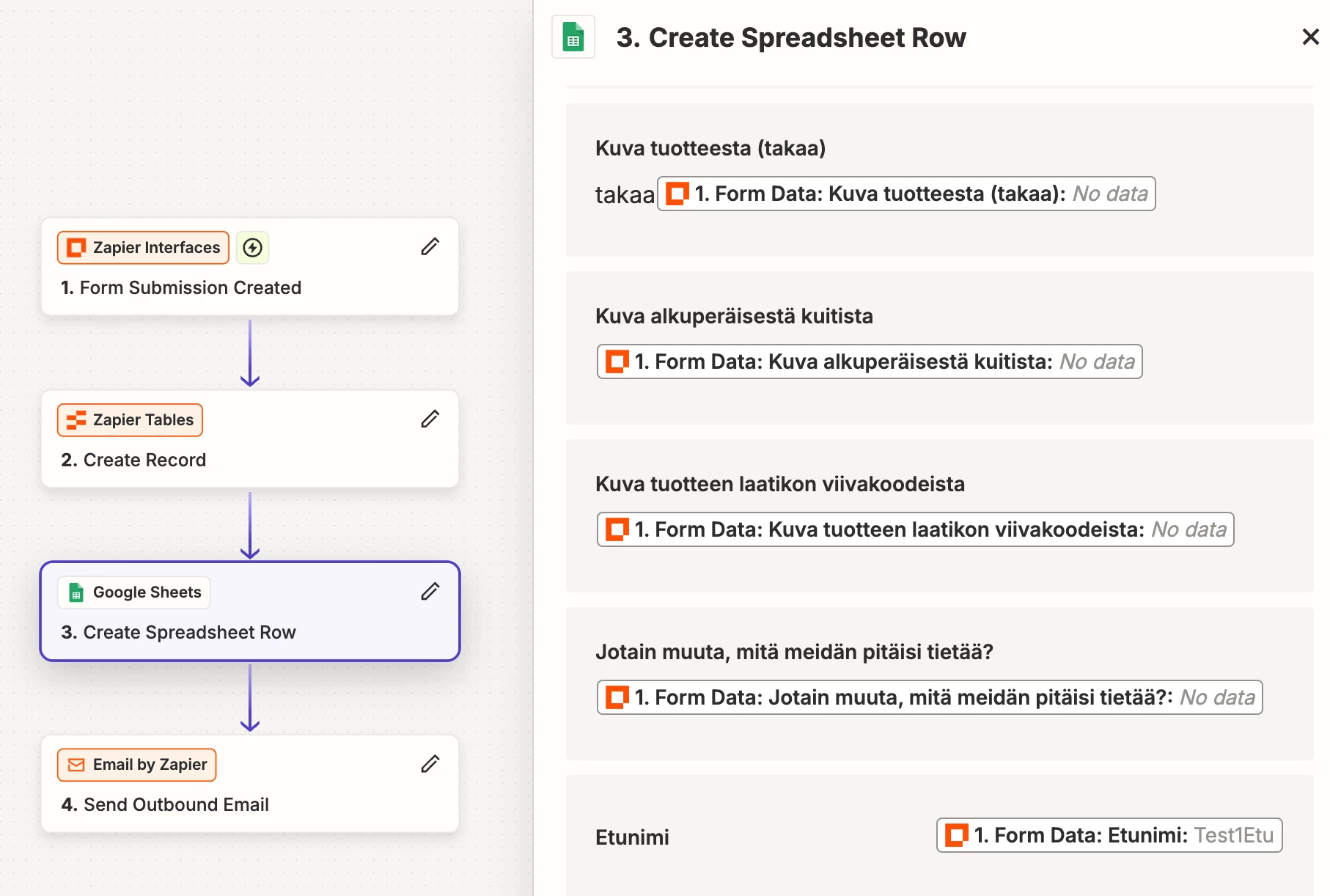The height and width of the screenshot is (896, 1330).
Task: Click the Kuva alkuperäisestä kuitista field
Action: coord(870,362)
